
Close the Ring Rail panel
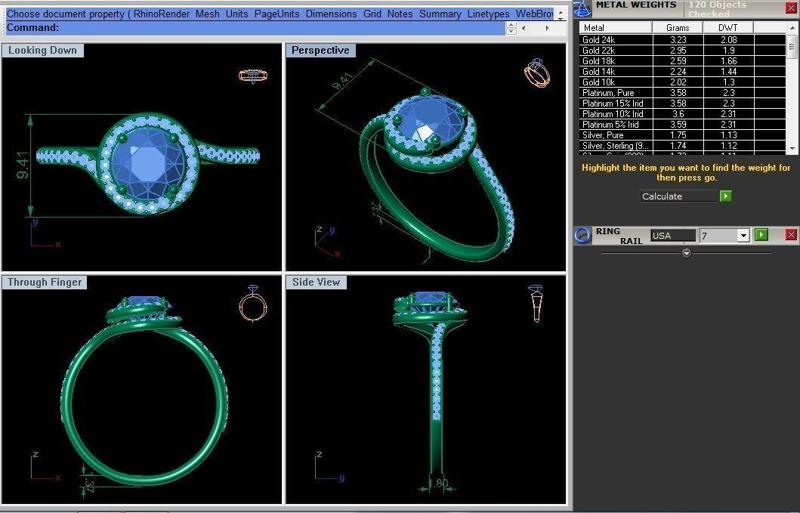click(x=791, y=235)
